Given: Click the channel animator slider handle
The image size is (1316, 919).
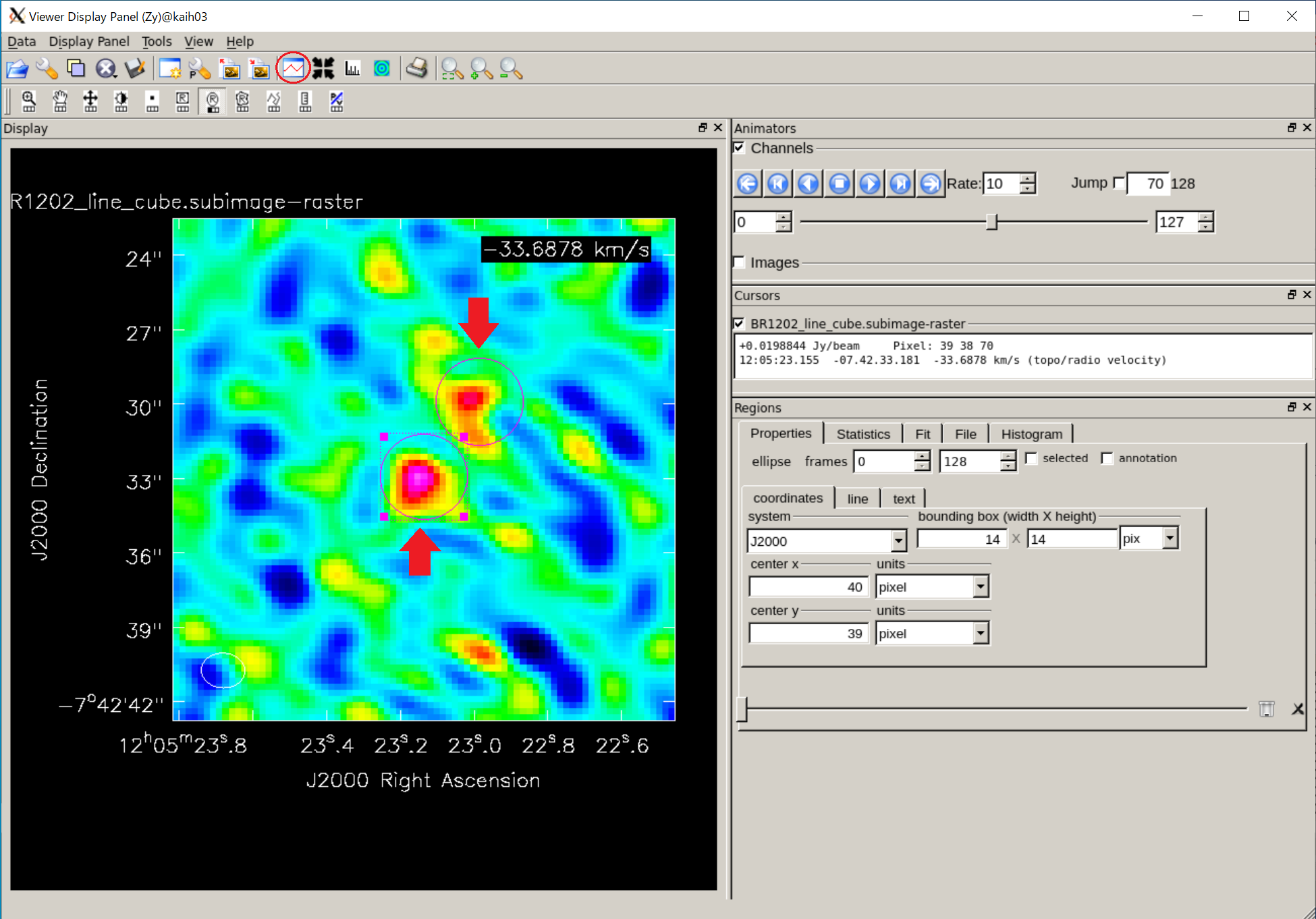Looking at the screenshot, I should 991,222.
